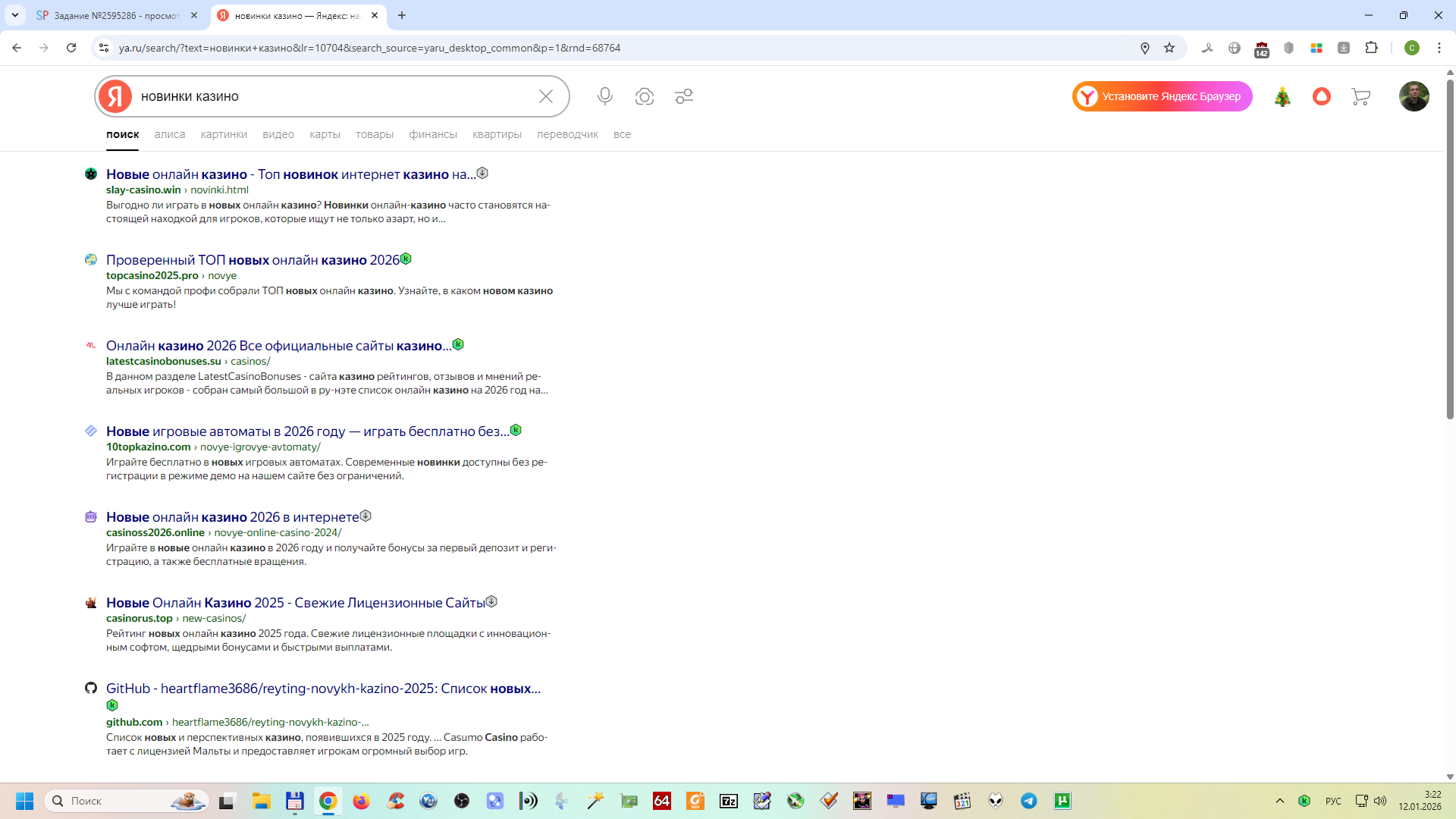Open image search camera icon
1456x819 pixels.
645,96
